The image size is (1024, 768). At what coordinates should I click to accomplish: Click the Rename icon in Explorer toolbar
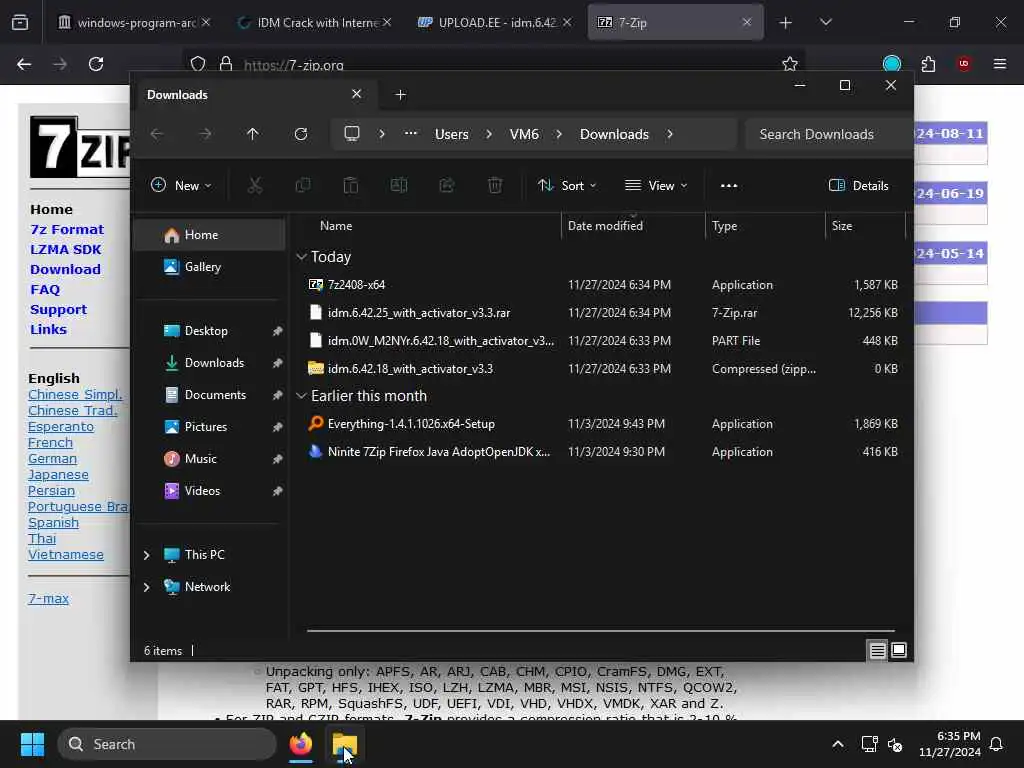398,185
